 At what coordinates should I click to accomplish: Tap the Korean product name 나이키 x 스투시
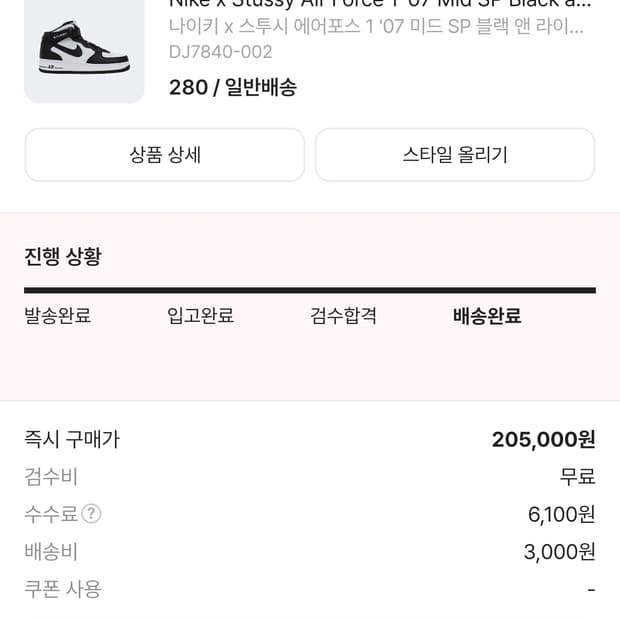[376, 26]
